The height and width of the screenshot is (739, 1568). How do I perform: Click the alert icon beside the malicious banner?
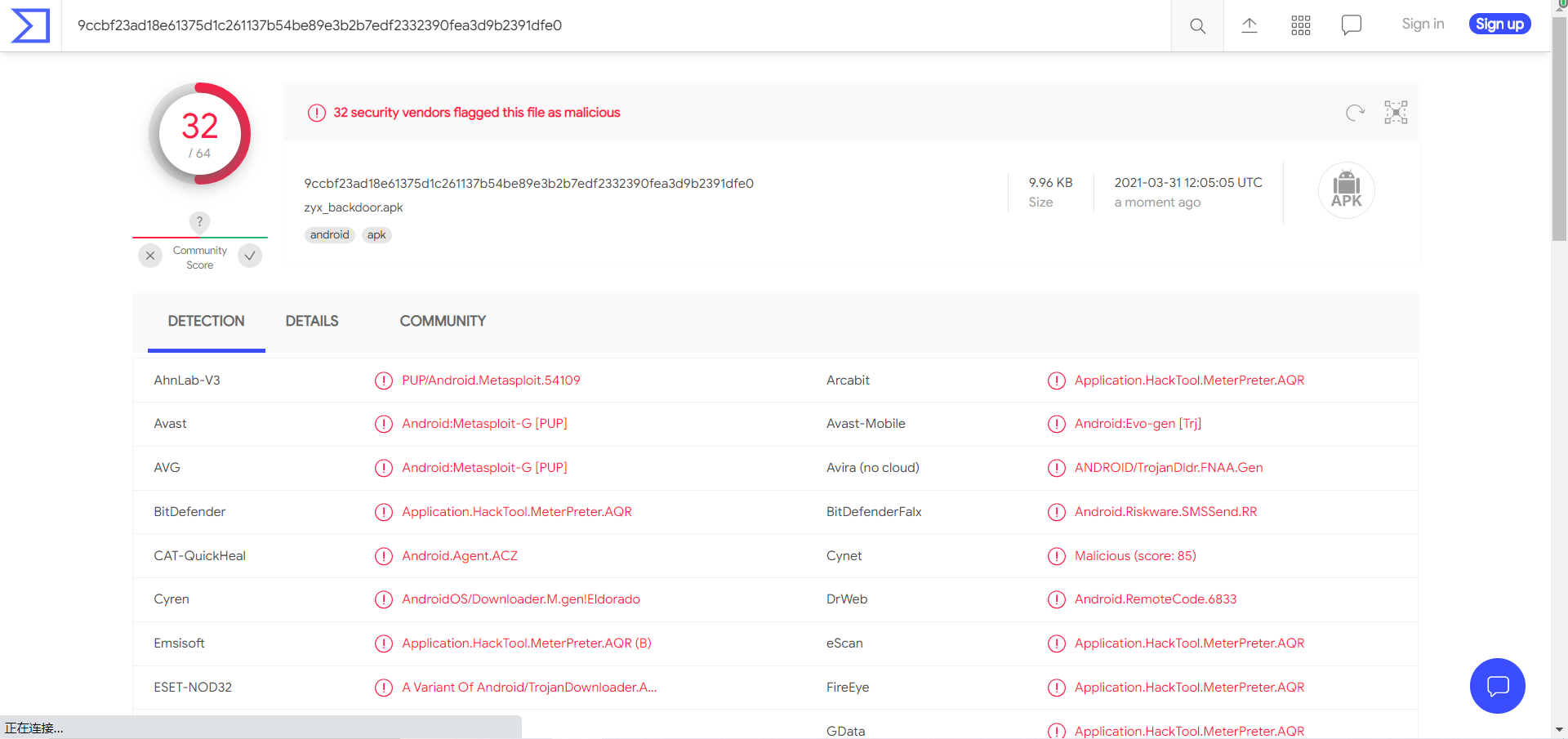pyautogui.click(x=317, y=113)
